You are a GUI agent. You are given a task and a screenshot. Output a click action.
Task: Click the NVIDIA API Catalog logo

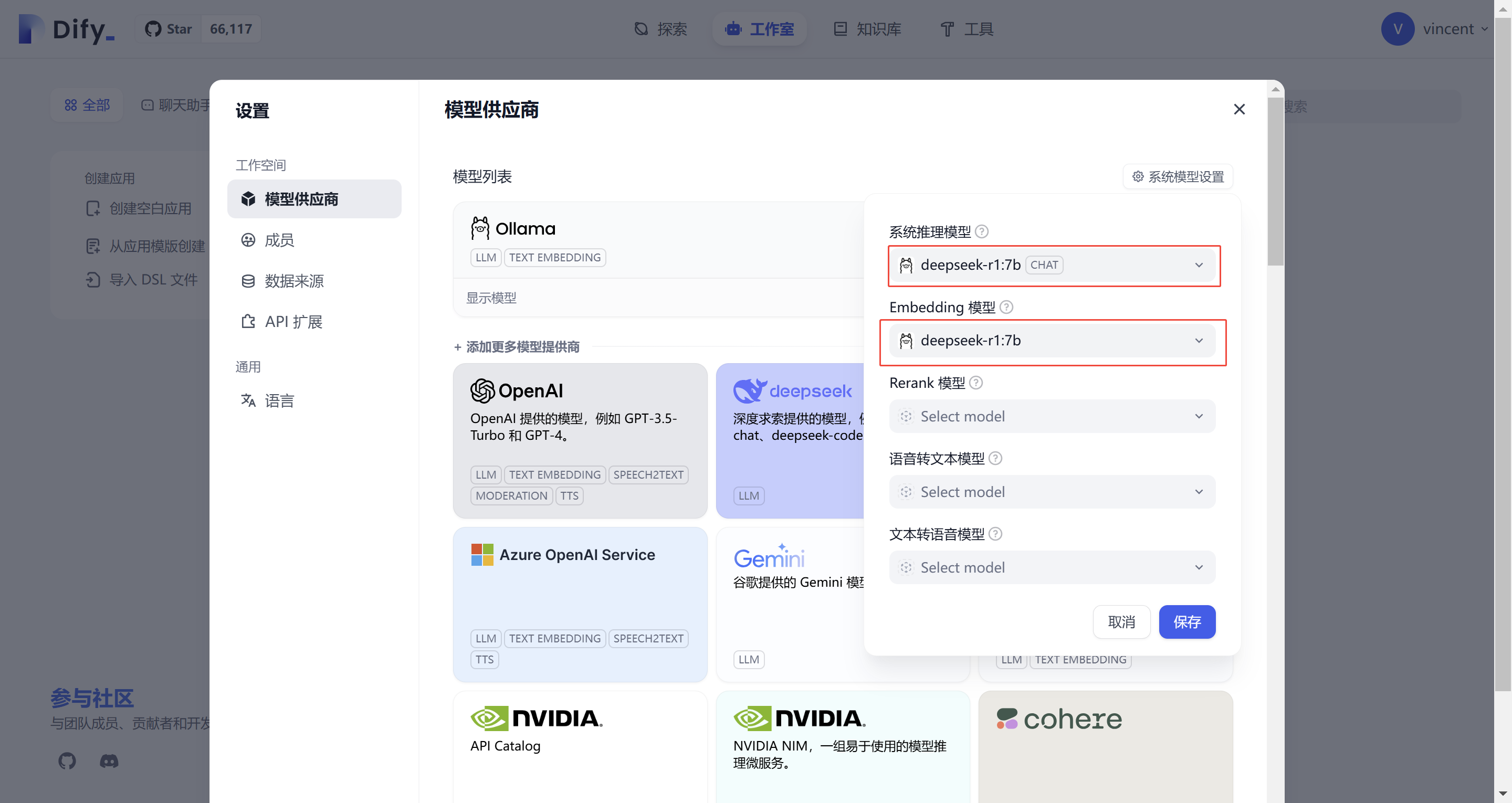[x=537, y=718]
